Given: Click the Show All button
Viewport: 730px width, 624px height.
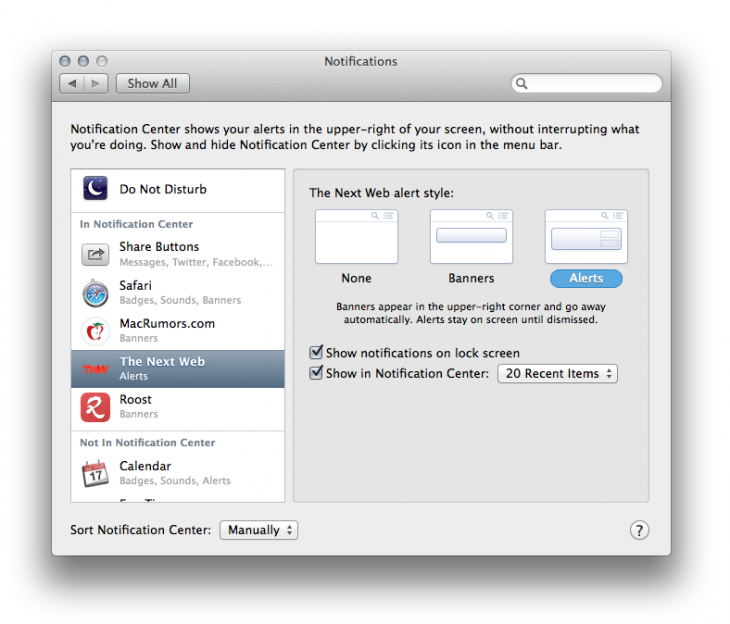Looking at the screenshot, I should click(153, 83).
